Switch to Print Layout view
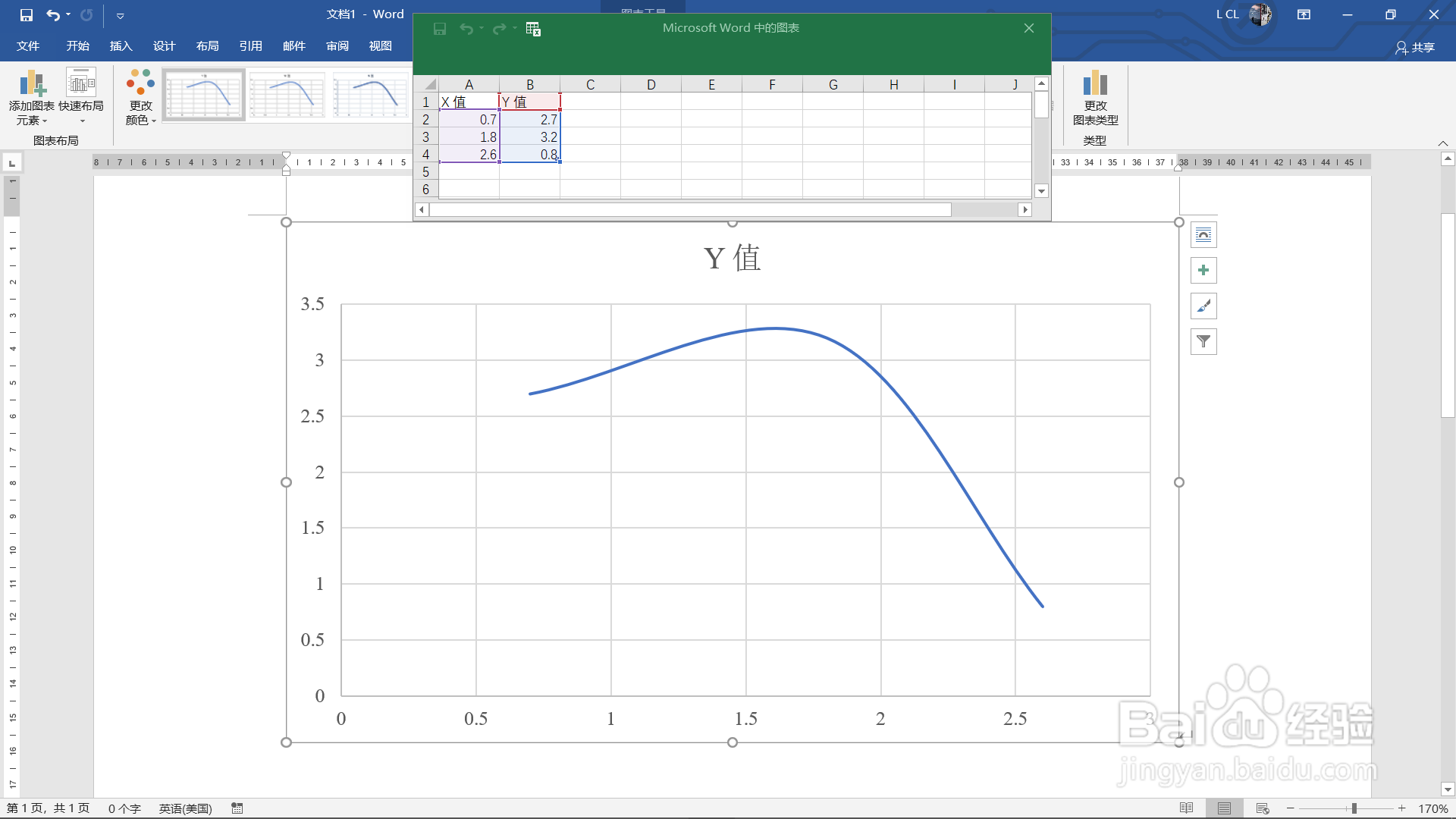 (1224, 808)
